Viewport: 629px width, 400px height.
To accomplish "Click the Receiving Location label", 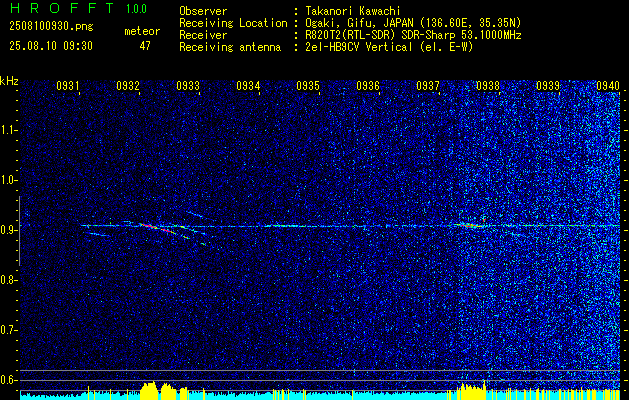I will (233, 23).
